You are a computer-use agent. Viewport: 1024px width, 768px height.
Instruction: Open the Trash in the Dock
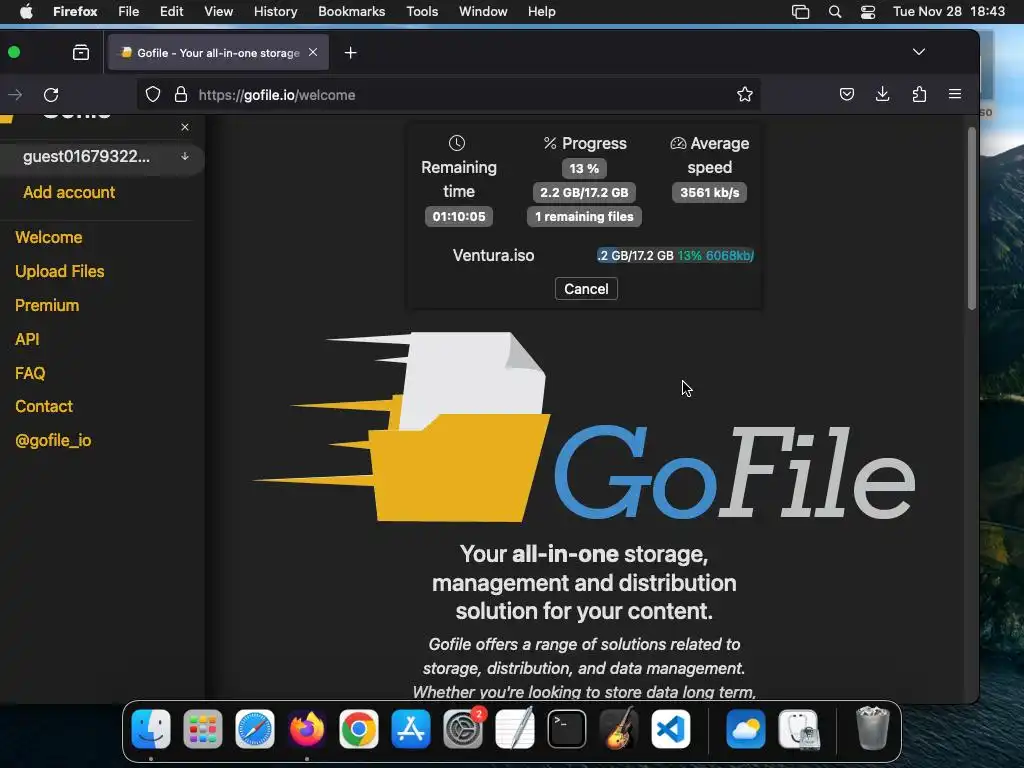(872, 729)
